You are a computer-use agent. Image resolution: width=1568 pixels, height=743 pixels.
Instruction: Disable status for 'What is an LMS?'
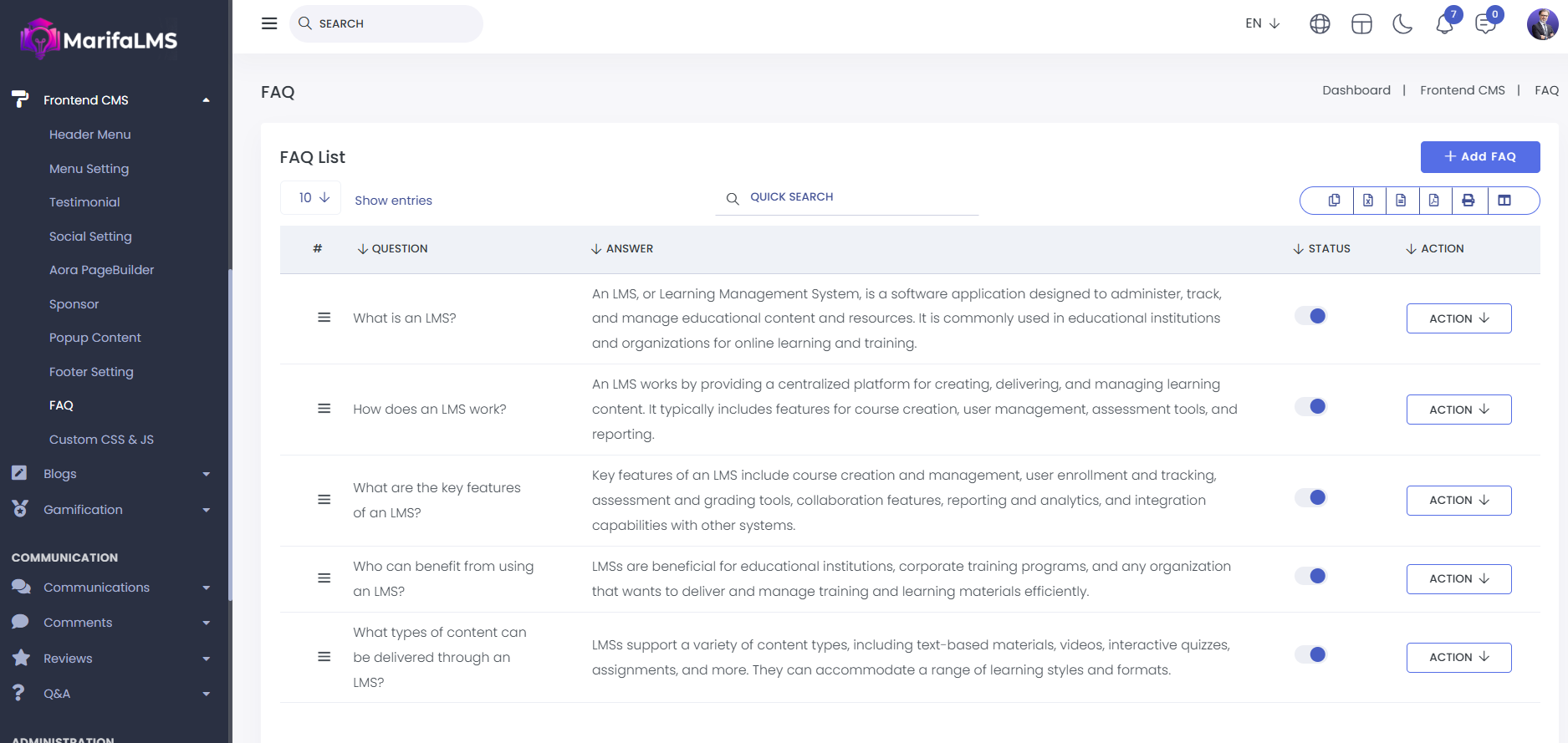1310,316
